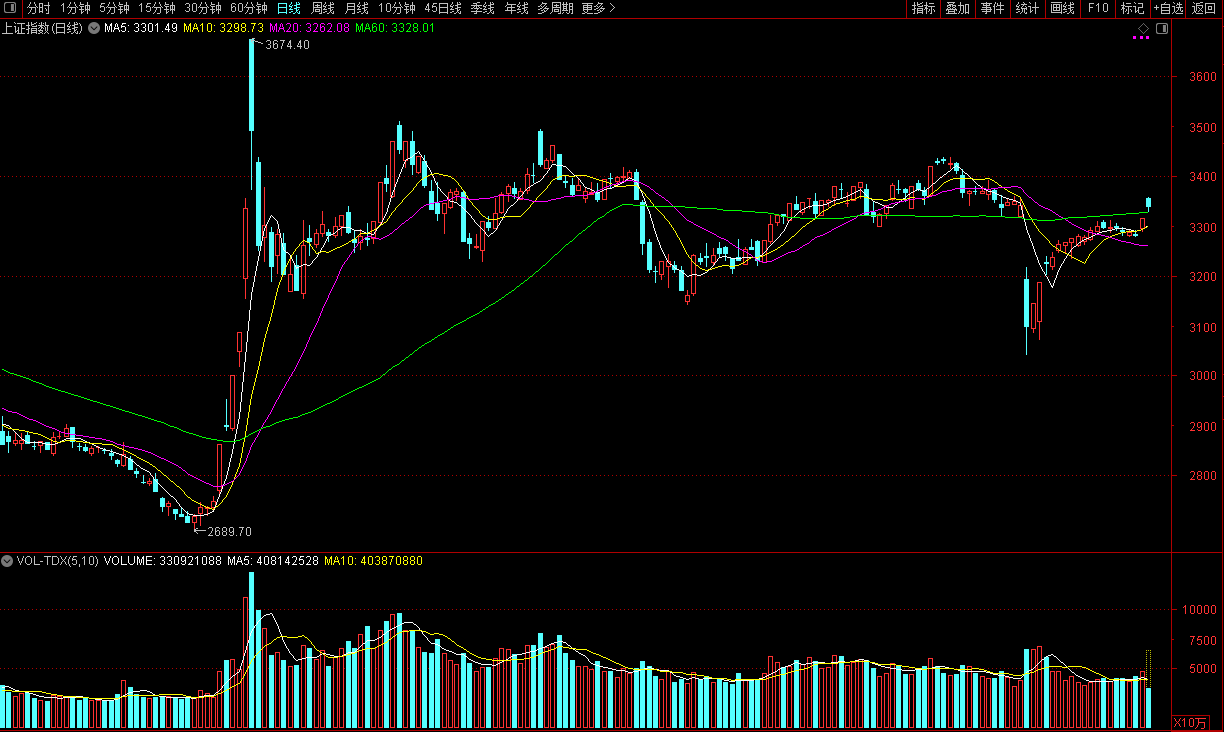
Task: Click the MA20: 3262.08 label
Action: tap(310, 28)
